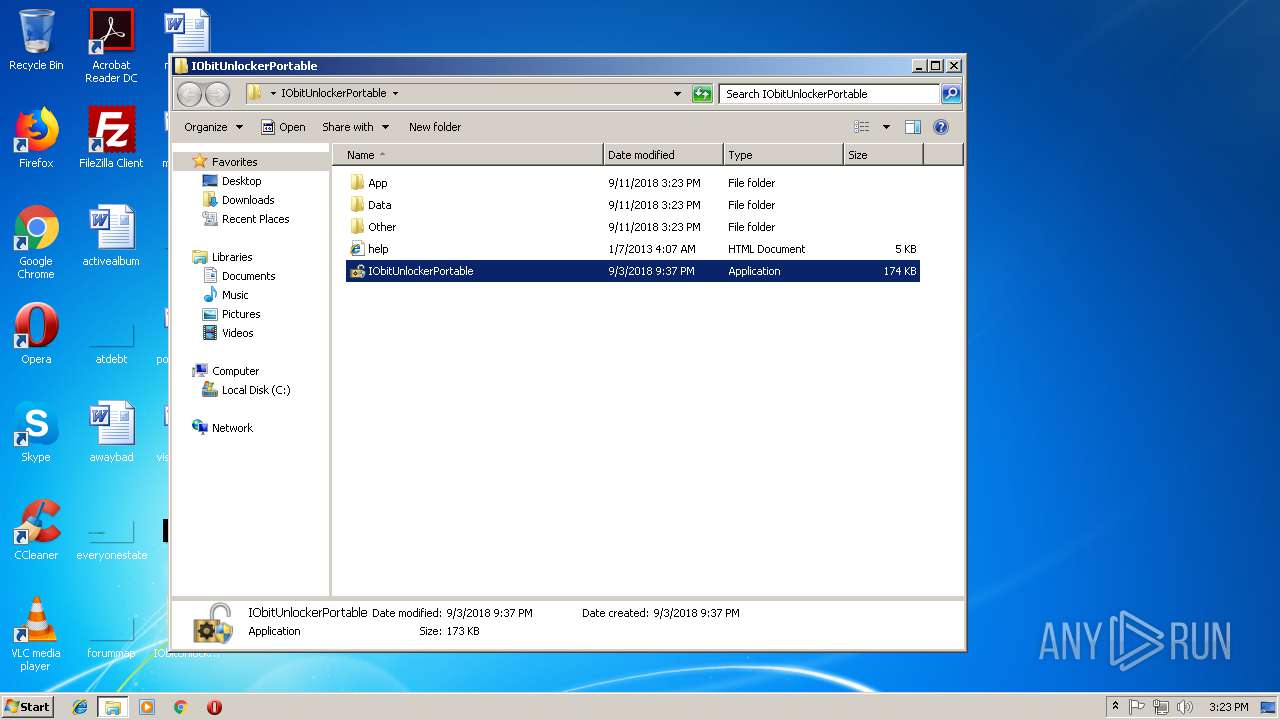
Task: Change your view icon in toolbar
Action: [861, 127]
